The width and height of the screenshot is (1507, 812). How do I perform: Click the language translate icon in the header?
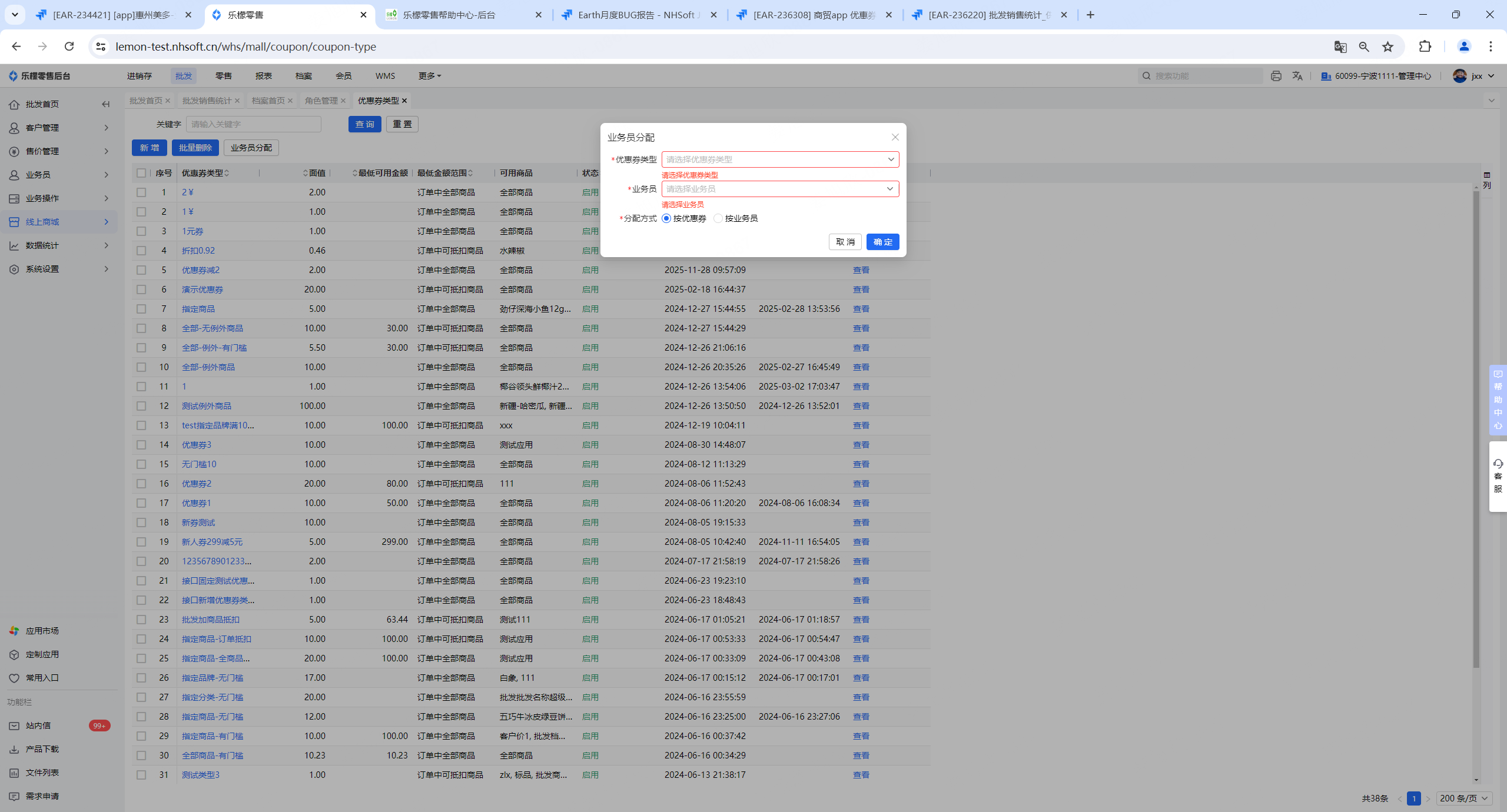1297,76
